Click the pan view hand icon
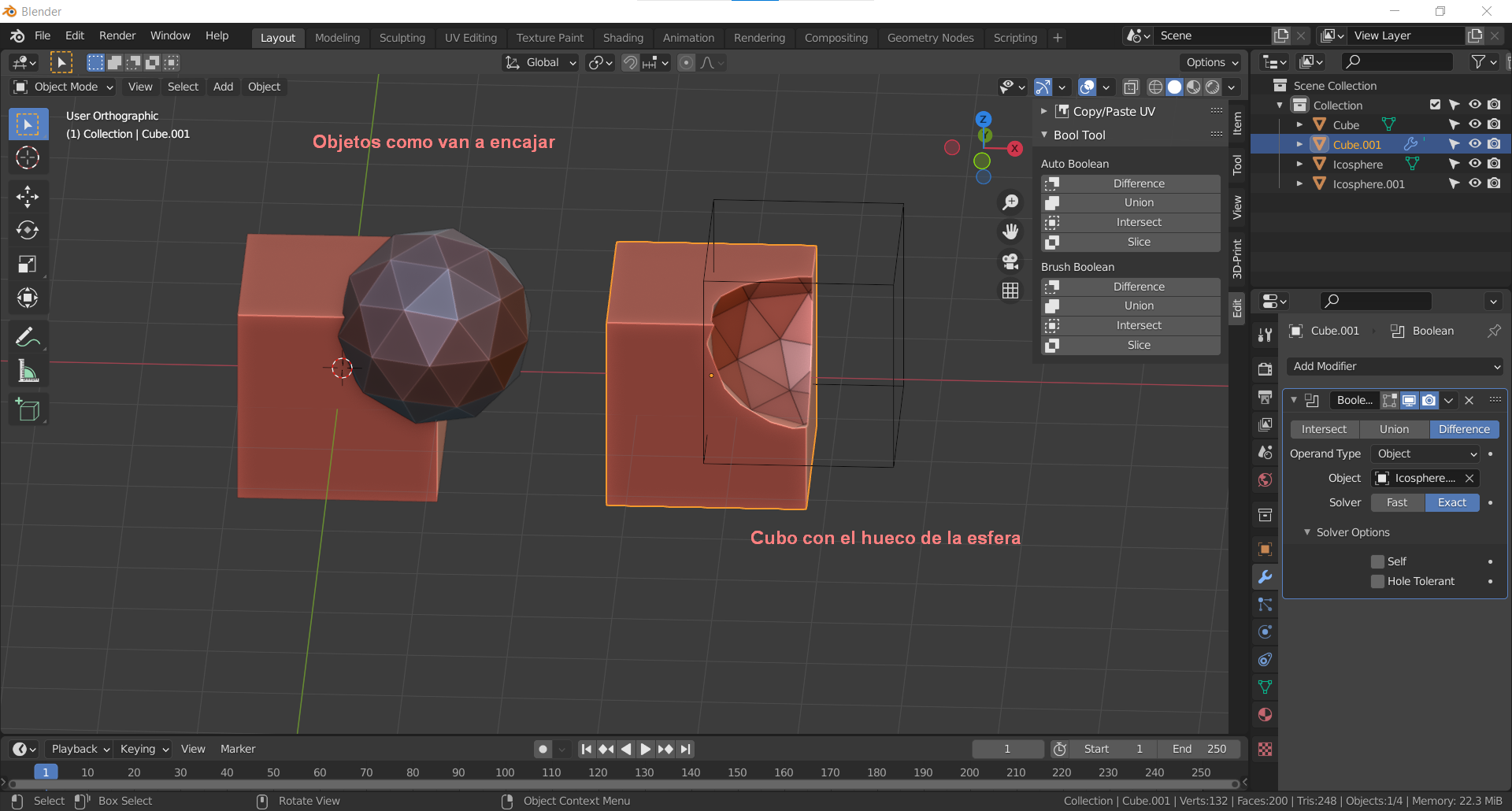This screenshot has height=811, width=1512. (1010, 231)
